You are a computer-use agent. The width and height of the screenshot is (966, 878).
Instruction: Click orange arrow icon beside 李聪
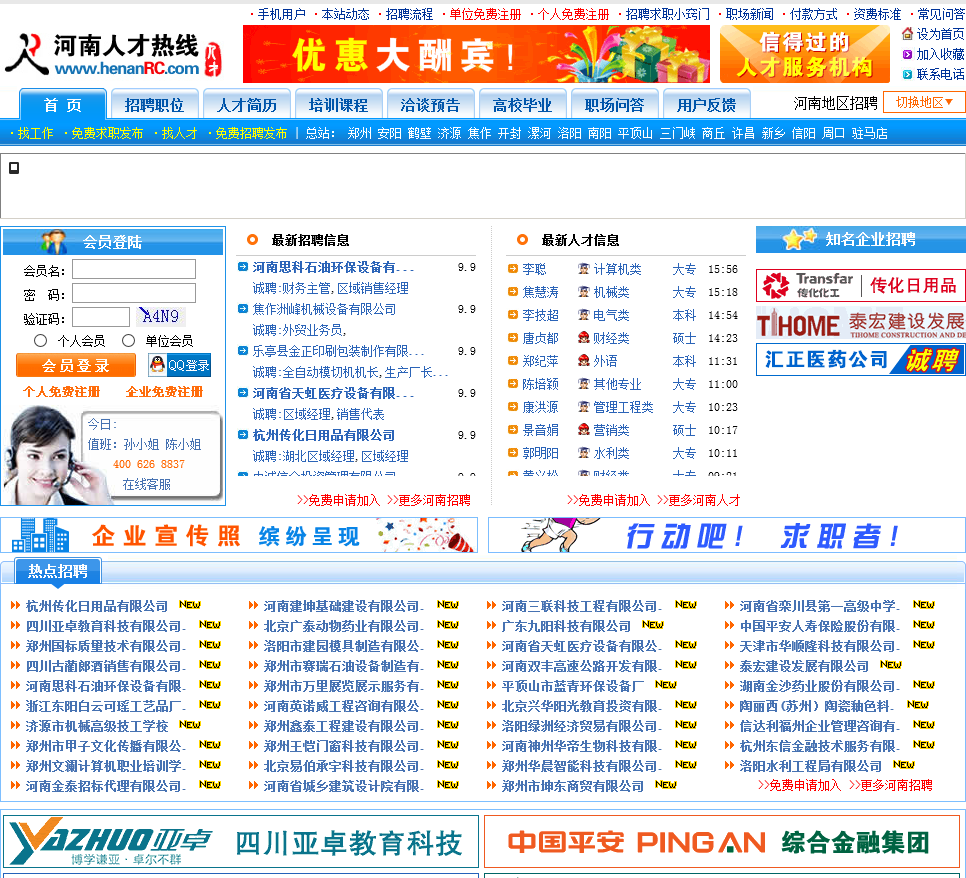click(x=513, y=269)
